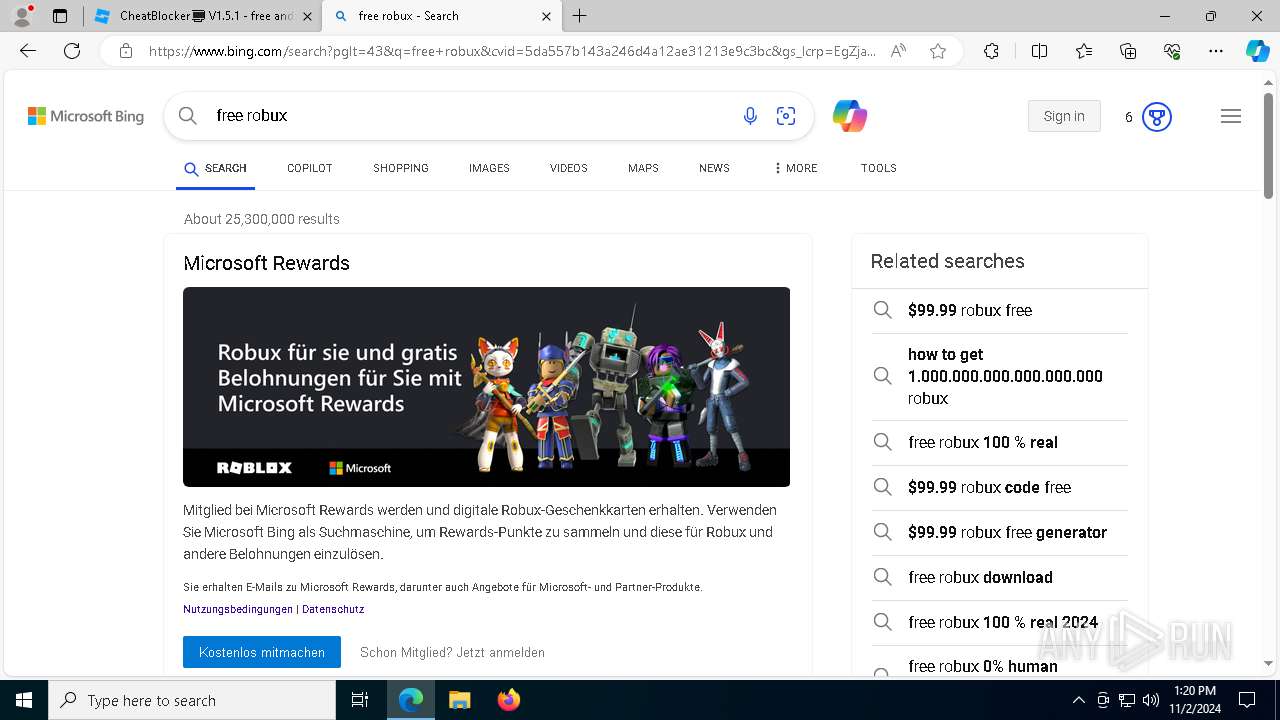Select the SEARCH tab
Viewport: 1280px width, 720px height.
(216, 168)
